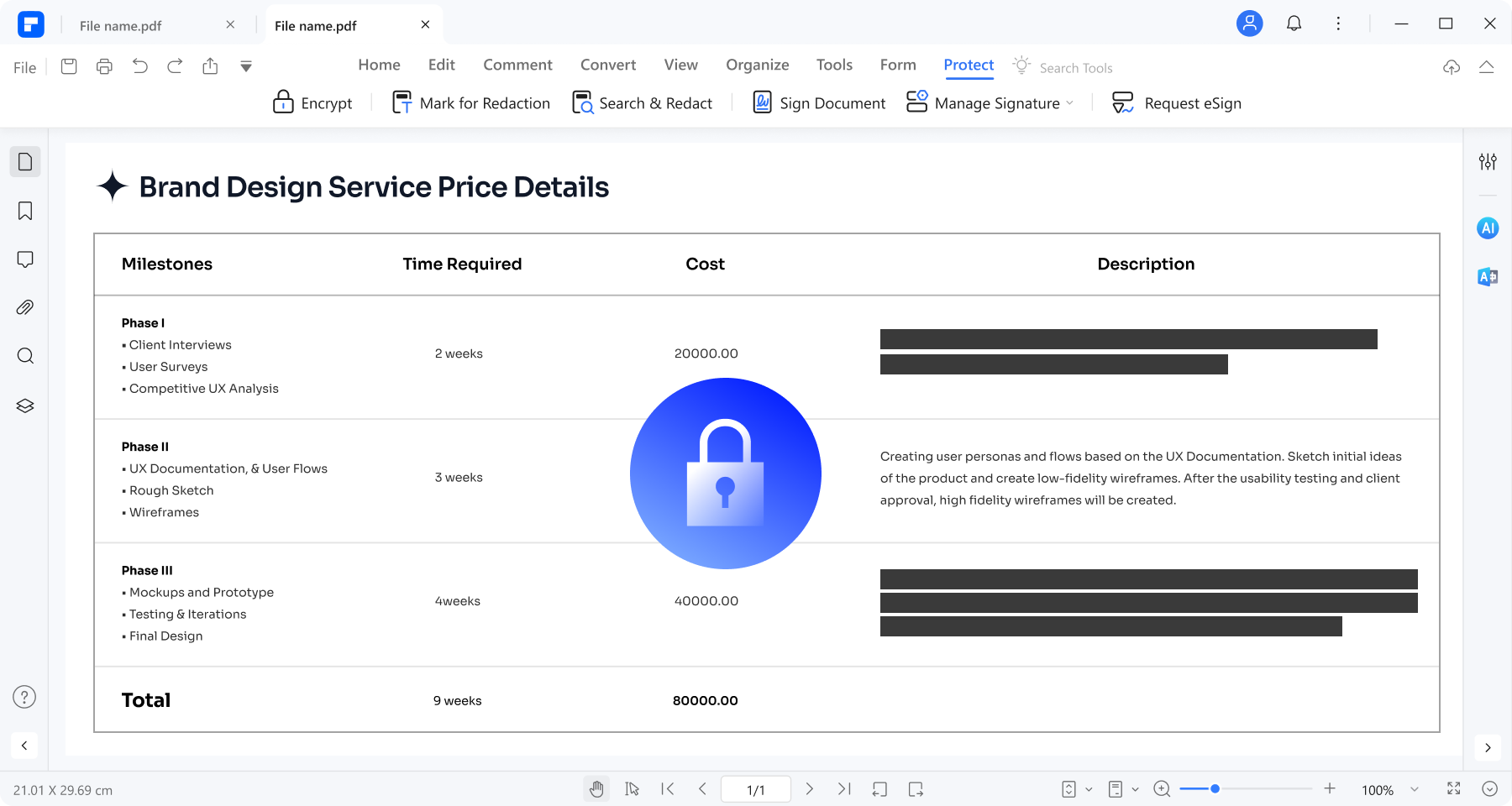
Task: Undo the last action
Action: (x=139, y=66)
